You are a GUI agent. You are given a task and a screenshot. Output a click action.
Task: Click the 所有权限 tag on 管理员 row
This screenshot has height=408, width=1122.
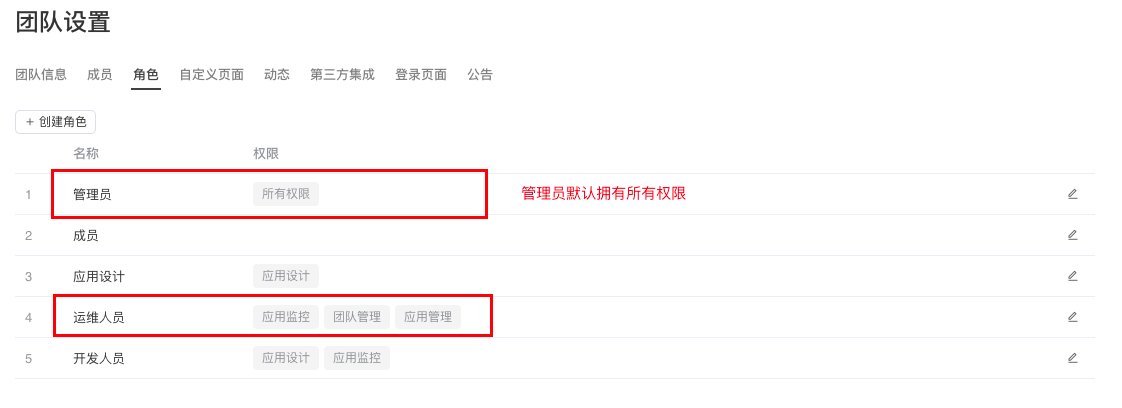286,194
